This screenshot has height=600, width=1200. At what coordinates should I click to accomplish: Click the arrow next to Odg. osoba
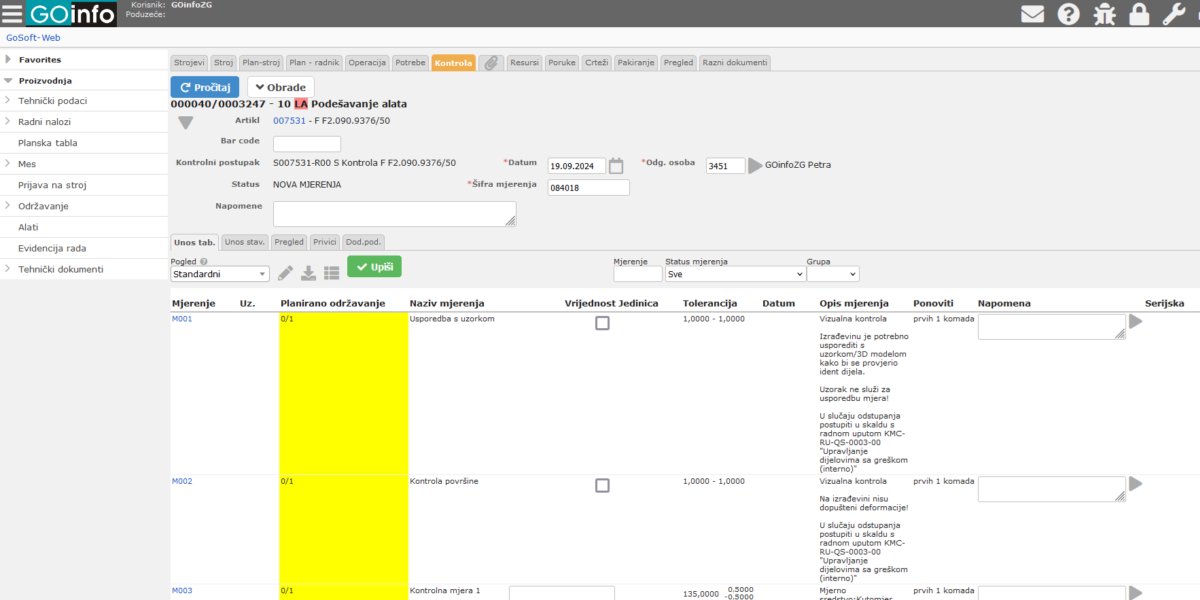pyautogui.click(x=755, y=165)
